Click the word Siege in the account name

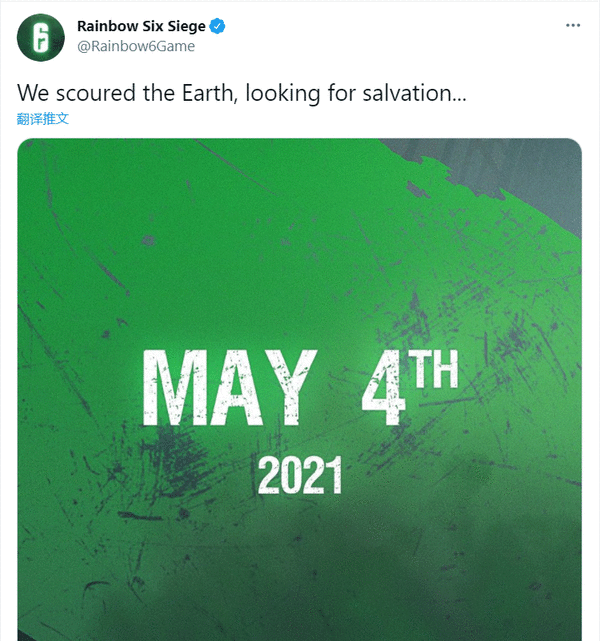[x=186, y=27]
